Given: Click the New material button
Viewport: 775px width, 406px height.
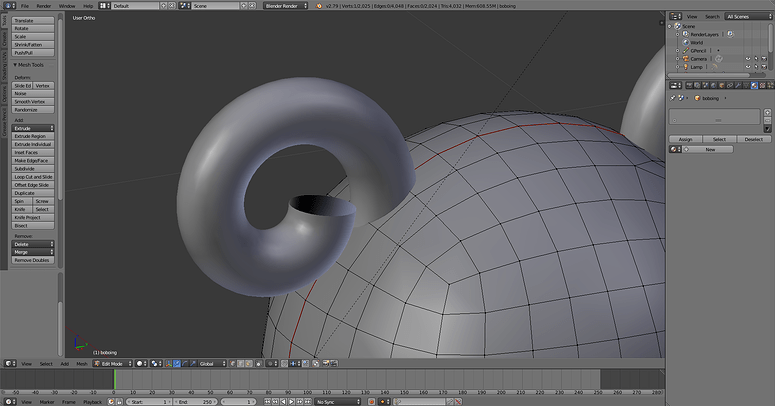Looking at the screenshot, I should [710, 149].
